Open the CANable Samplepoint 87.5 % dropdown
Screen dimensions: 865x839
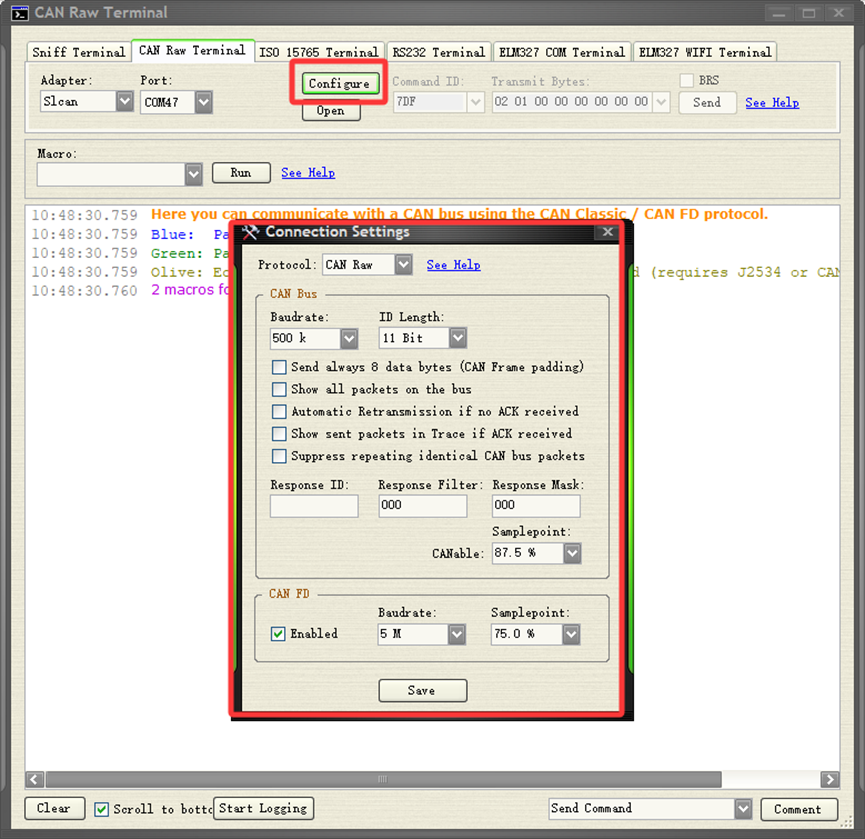tap(572, 553)
